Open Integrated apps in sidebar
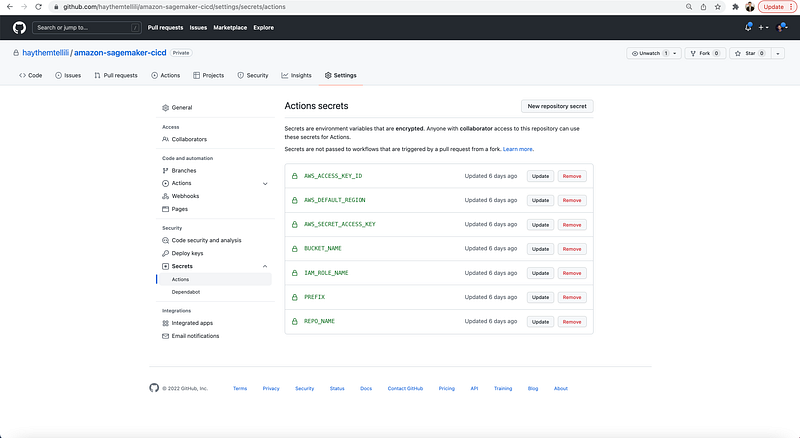The width and height of the screenshot is (800, 438). click(x=187, y=323)
